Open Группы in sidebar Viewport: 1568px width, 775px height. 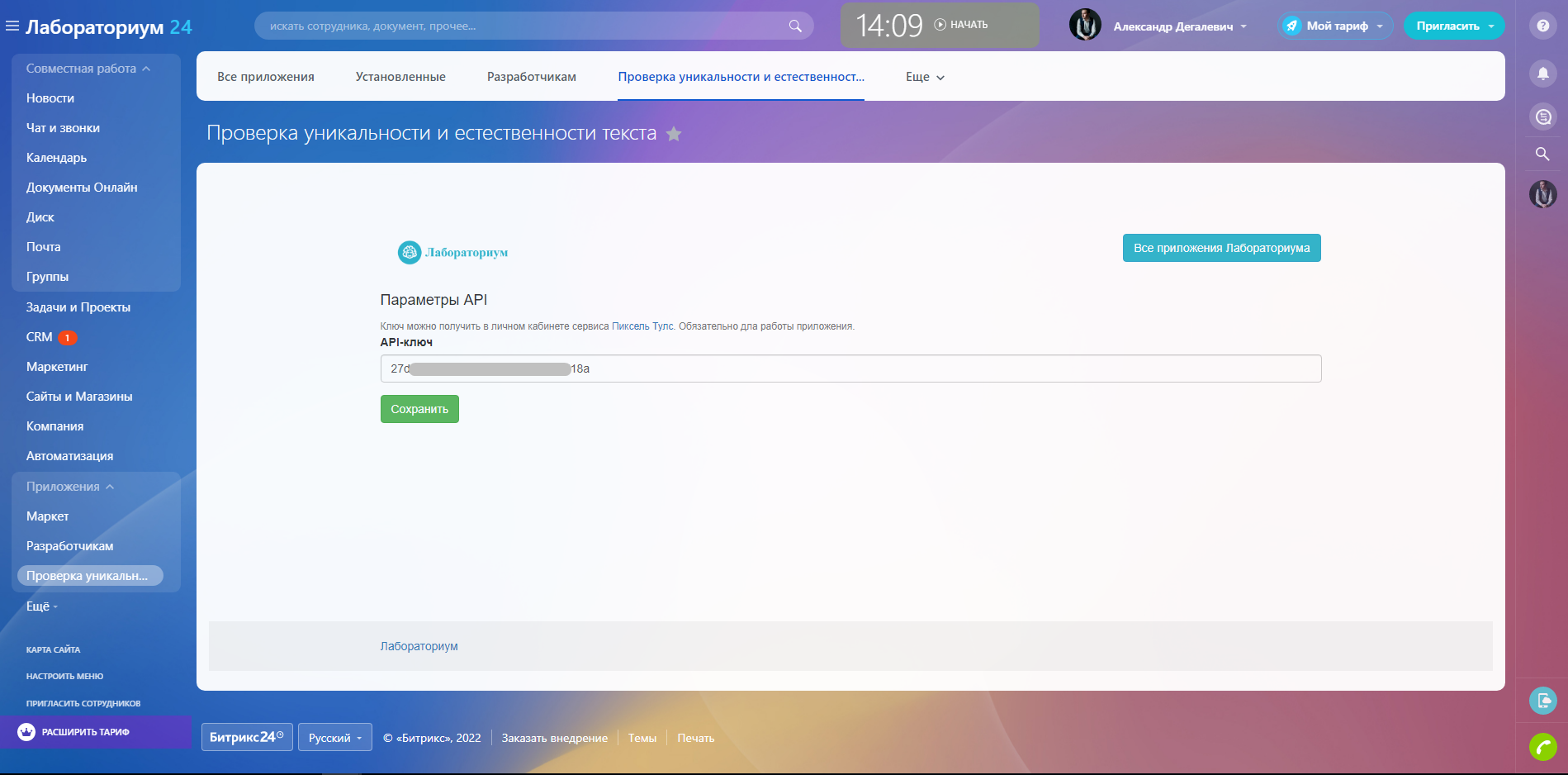tap(47, 277)
